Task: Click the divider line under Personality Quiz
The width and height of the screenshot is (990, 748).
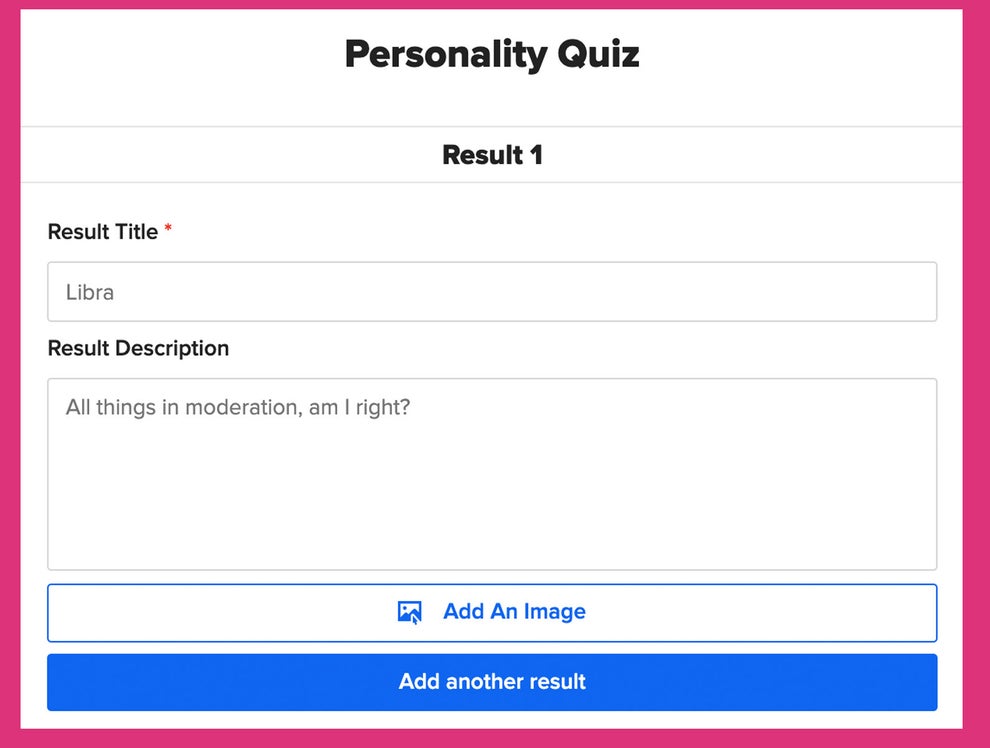Action: pos(492,124)
